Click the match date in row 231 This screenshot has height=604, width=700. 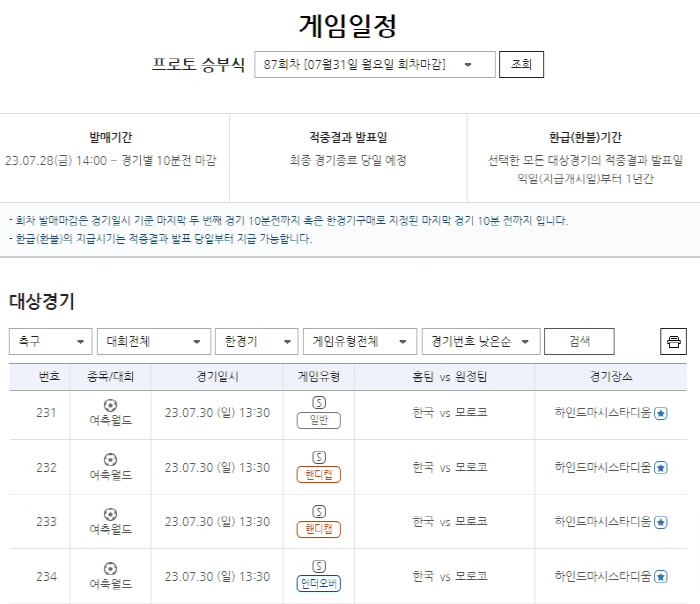217,413
